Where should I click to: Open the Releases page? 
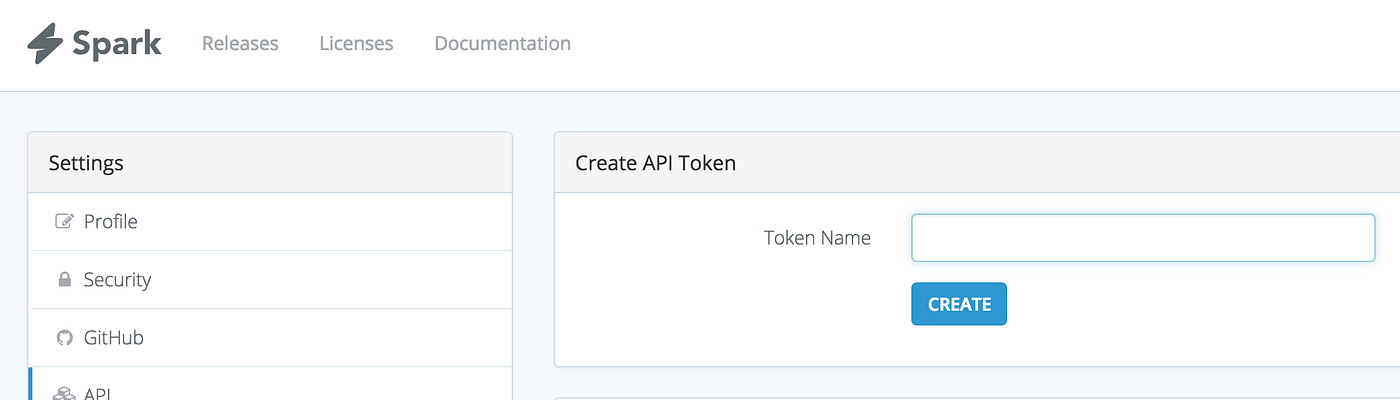coord(240,44)
